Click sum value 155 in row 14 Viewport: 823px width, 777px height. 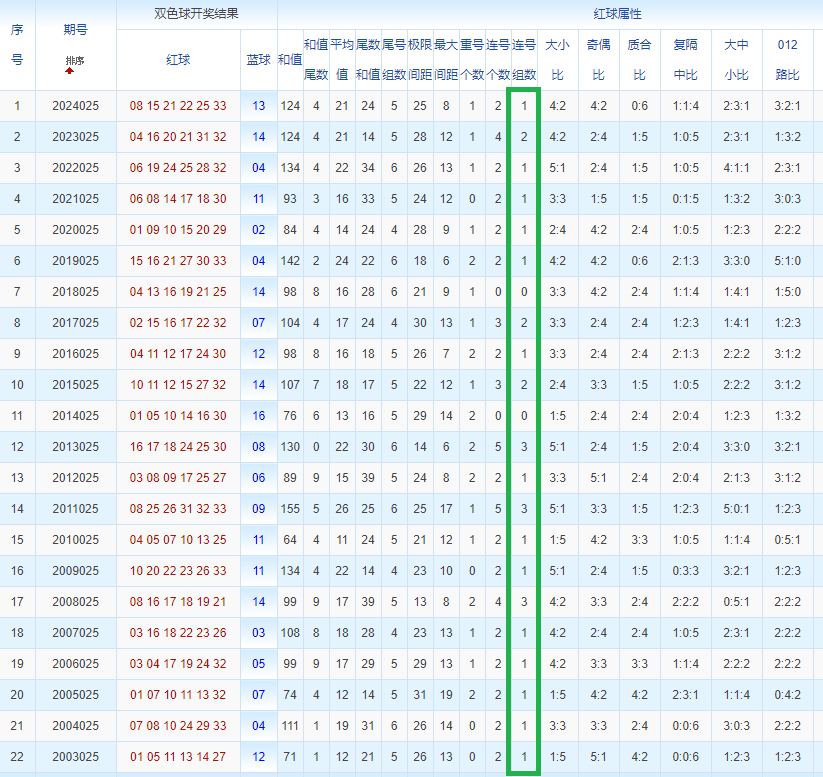coord(290,509)
